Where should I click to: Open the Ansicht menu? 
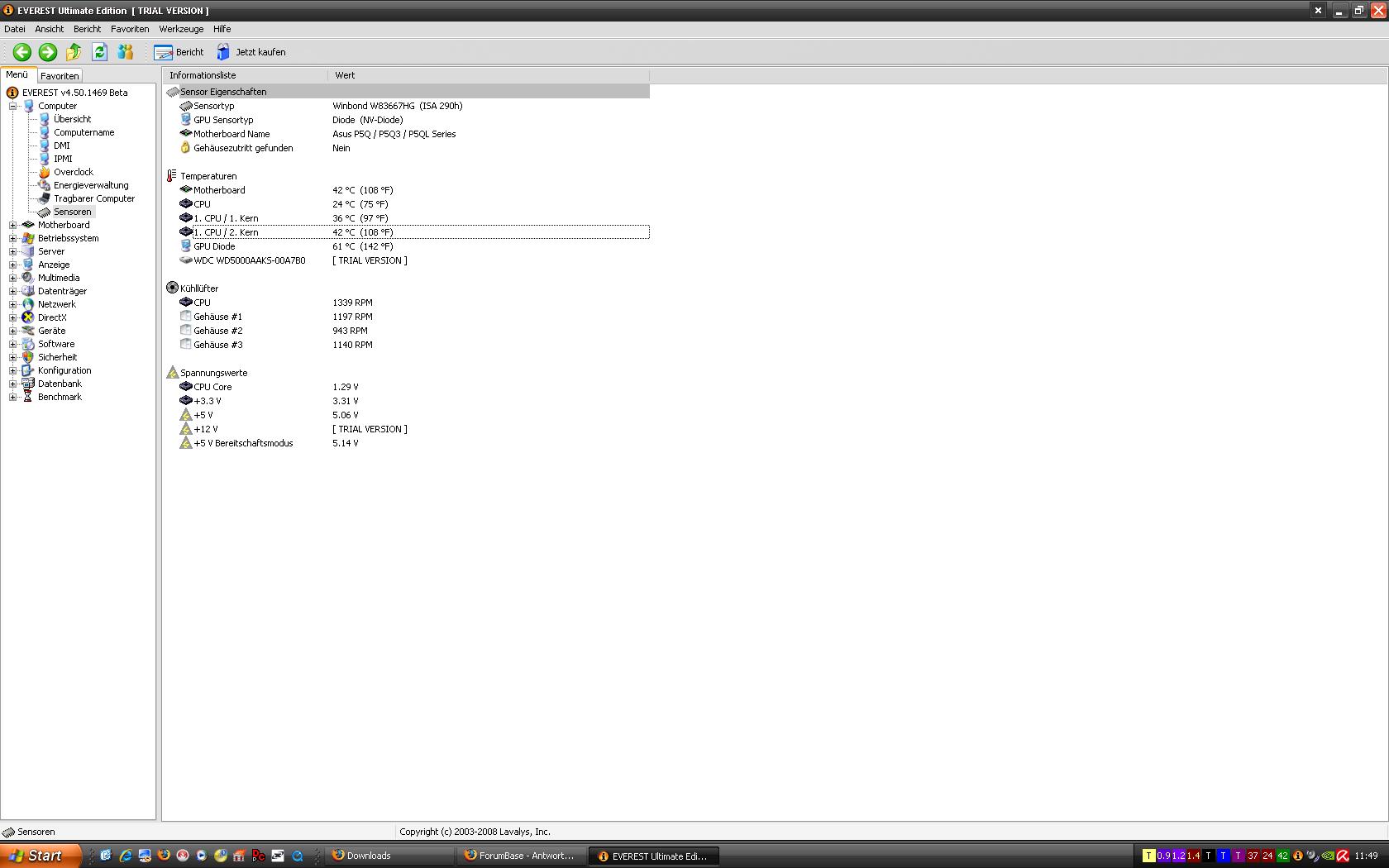pyautogui.click(x=50, y=29)
